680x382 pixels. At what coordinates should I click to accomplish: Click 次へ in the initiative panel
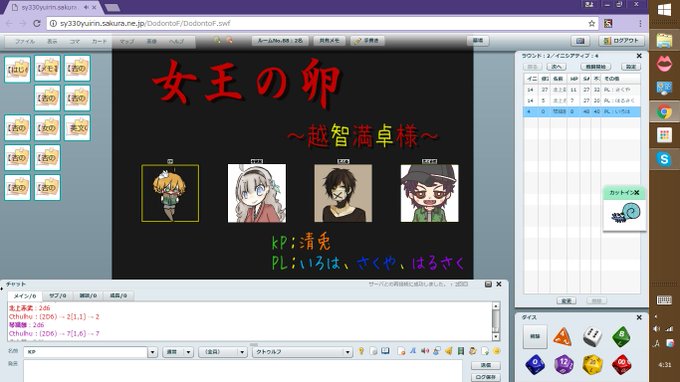(556, 67)
